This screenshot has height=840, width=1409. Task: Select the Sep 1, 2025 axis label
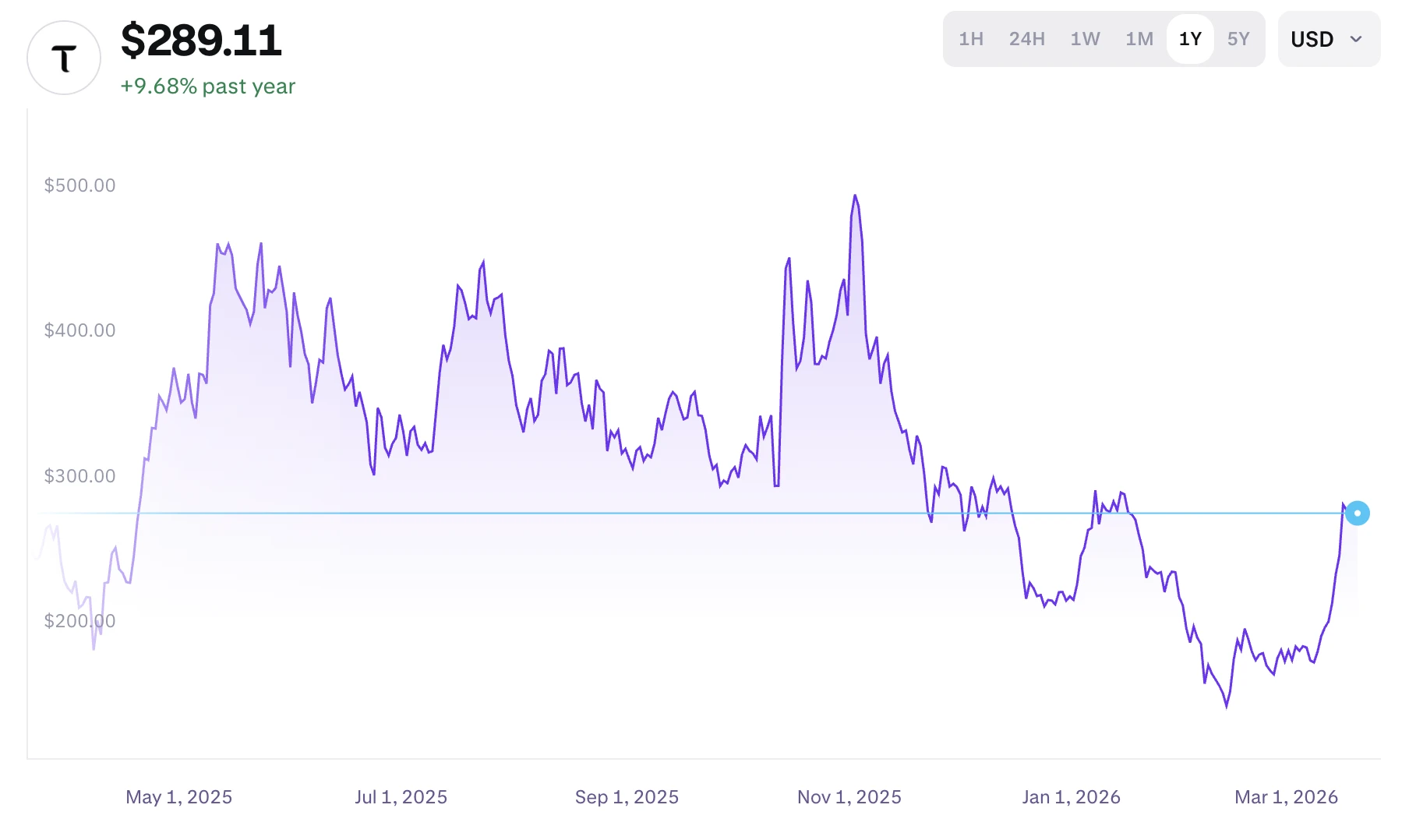point(627,797)
